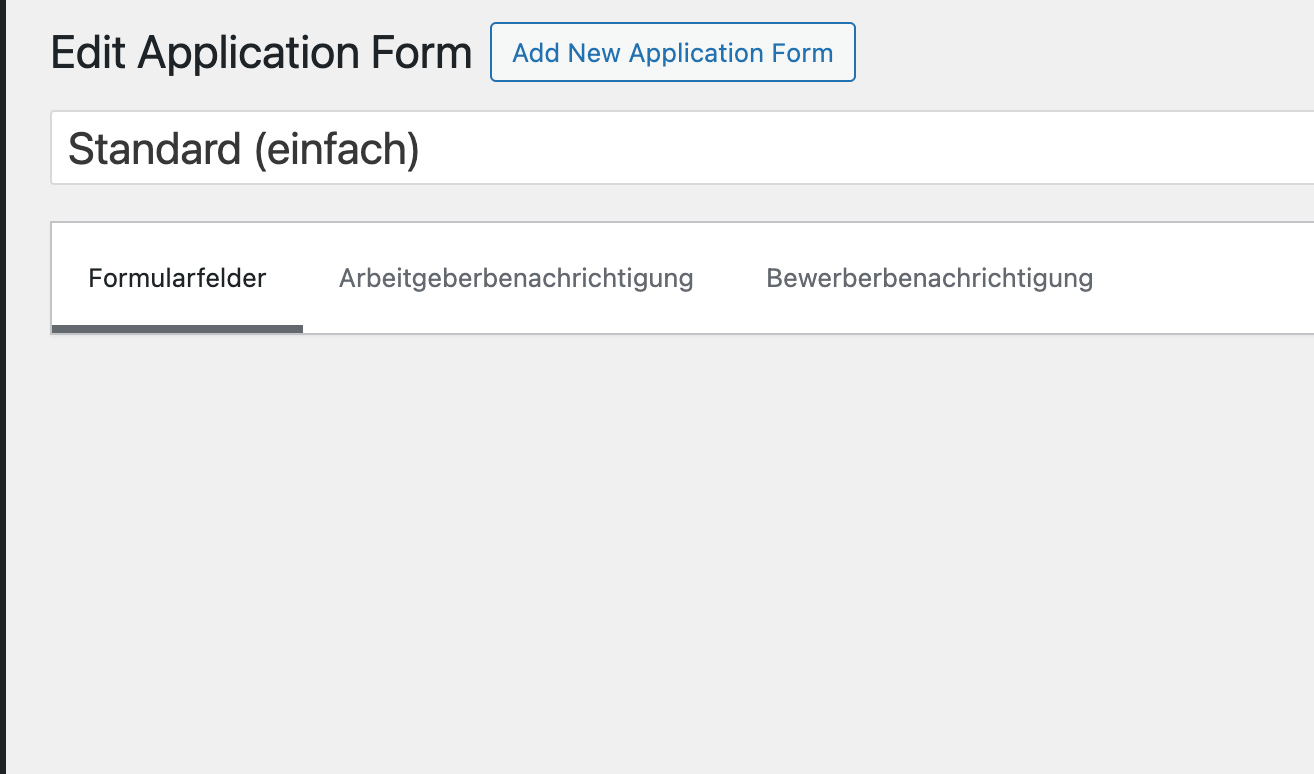Image resolution: width=1314 pixels, height=774 pixels.
Task: Click the active underline below Formularfelder
Action: (177, 328)
